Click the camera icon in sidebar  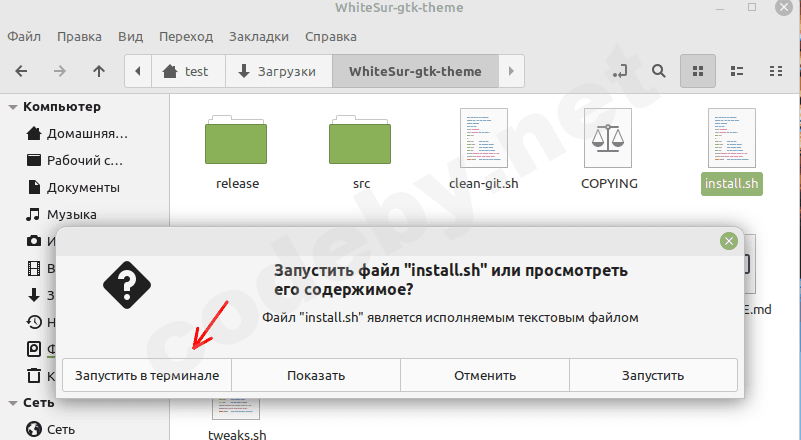[34, 241]
